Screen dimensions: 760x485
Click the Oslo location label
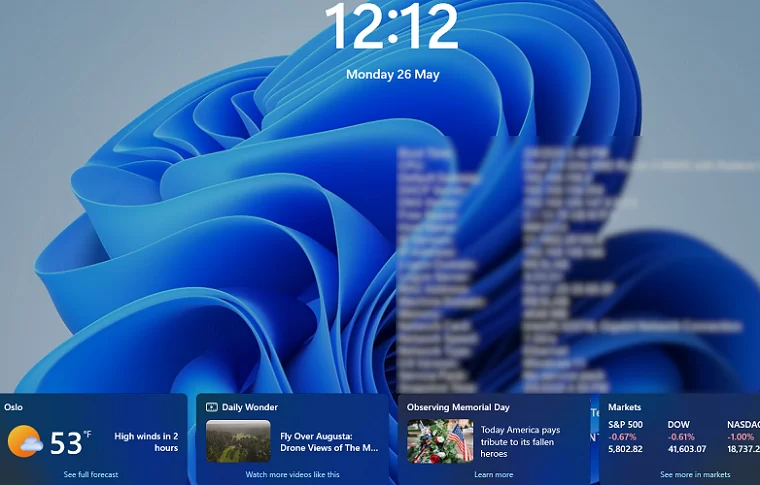click(13, 407)
